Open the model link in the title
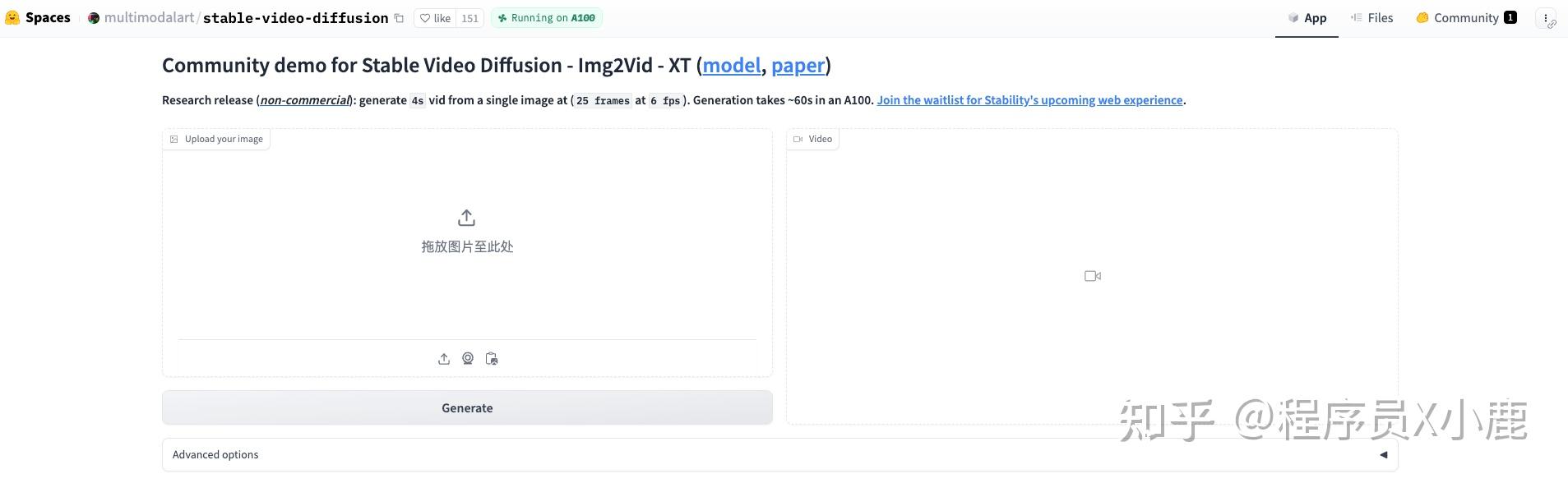Viewport: 1568px width, 483px height. (x=731, y=66)
